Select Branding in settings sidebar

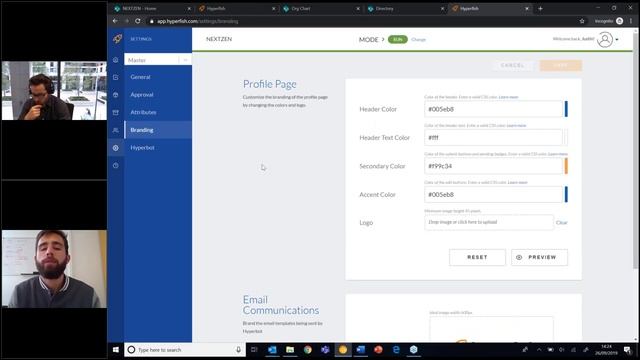click(x=158, y=130)
